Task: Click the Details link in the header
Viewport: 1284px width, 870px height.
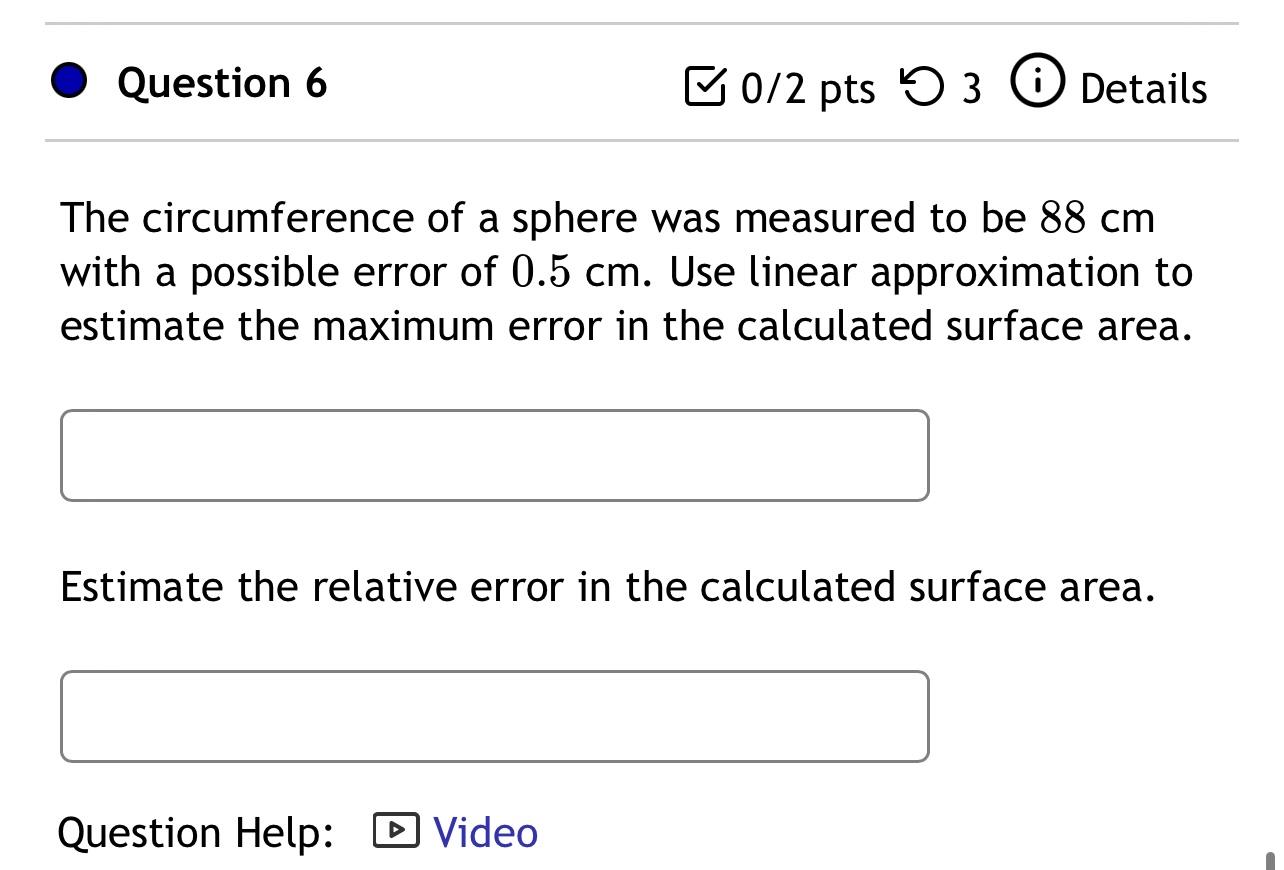Action: 1143,89
